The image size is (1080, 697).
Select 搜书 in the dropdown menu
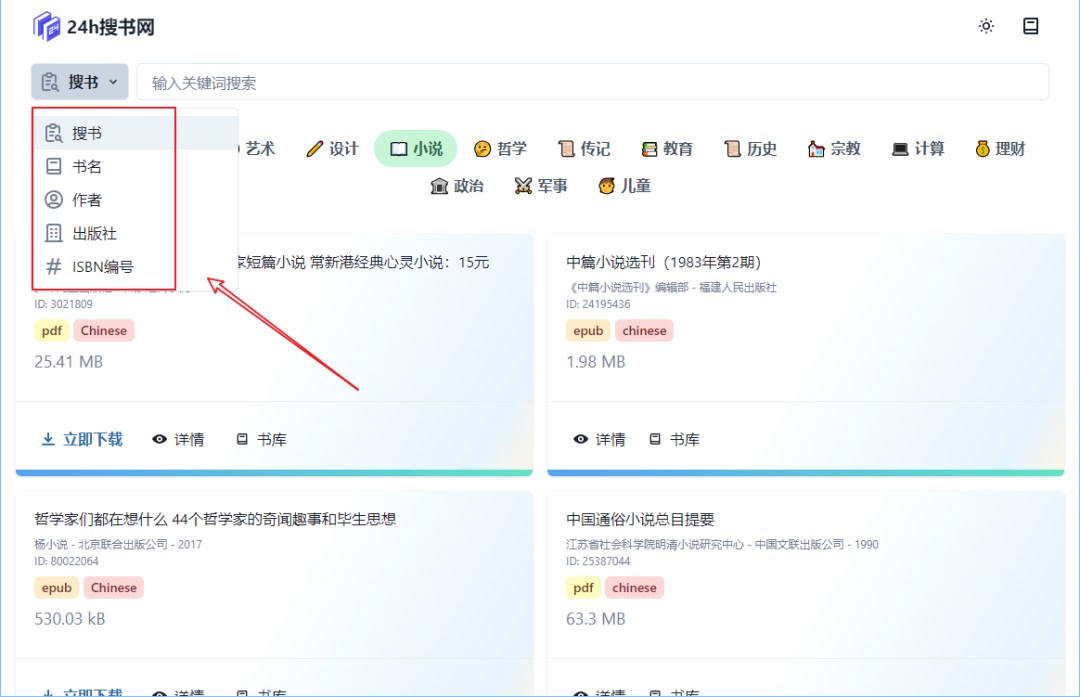[x=136, y=133]
